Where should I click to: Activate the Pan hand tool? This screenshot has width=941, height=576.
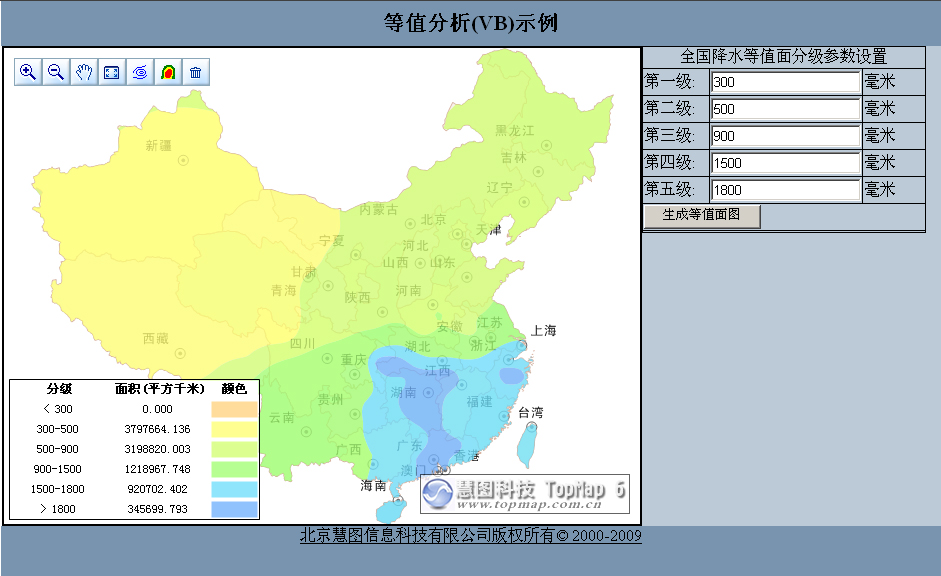point(84,71)
